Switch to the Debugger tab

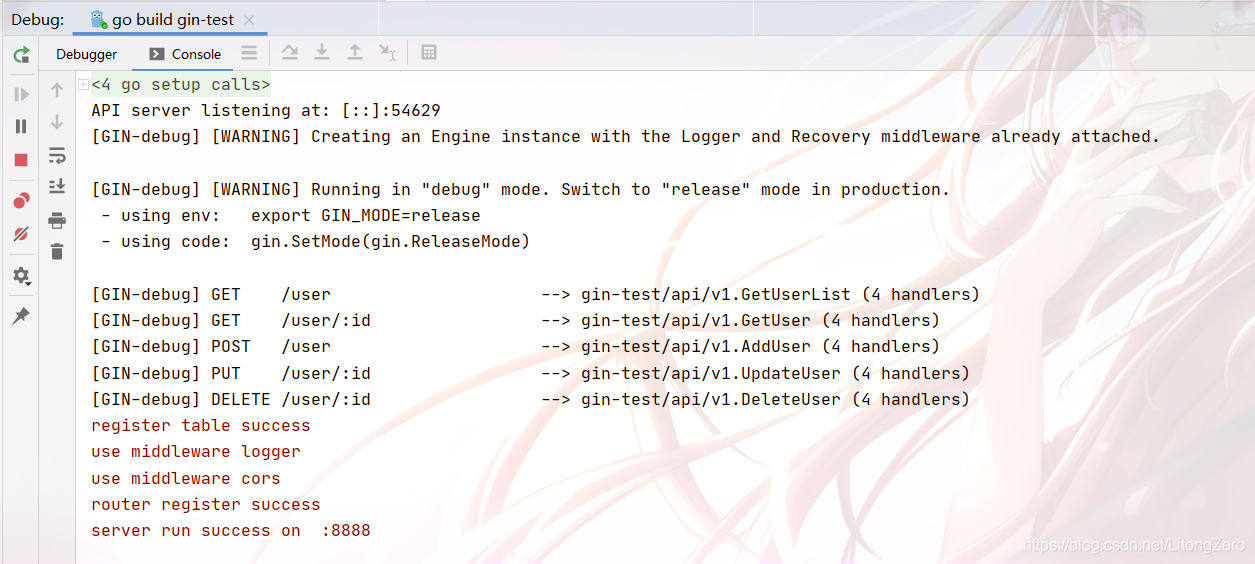coord(86,54)
